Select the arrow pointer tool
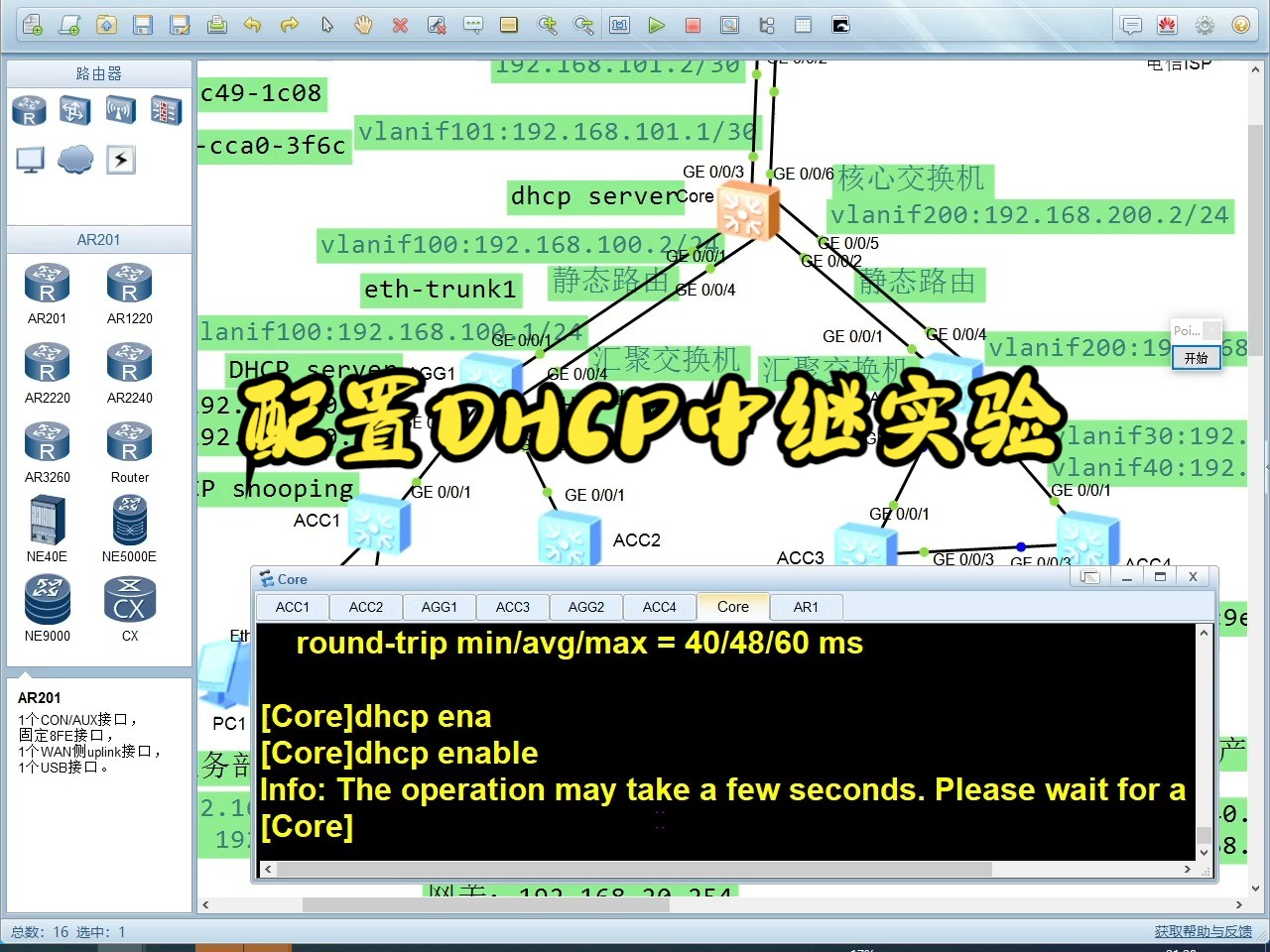This screenshot has width=1270, height=952. click(327, 25)
